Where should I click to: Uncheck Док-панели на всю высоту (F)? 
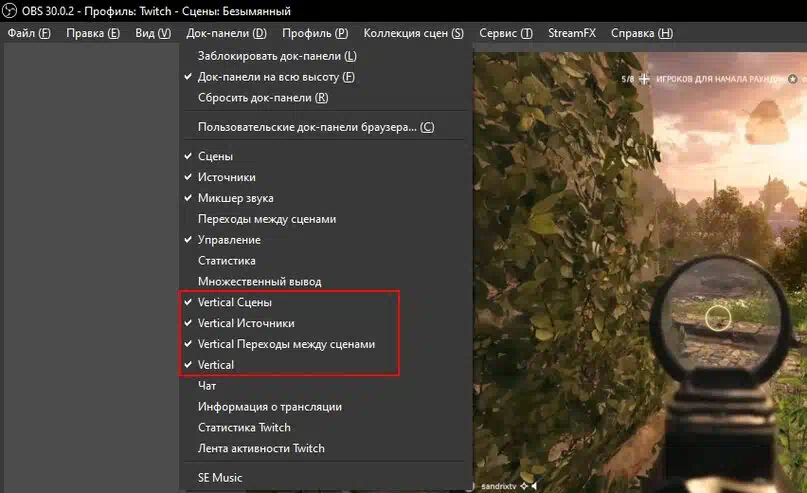click(x=325, y=77)
